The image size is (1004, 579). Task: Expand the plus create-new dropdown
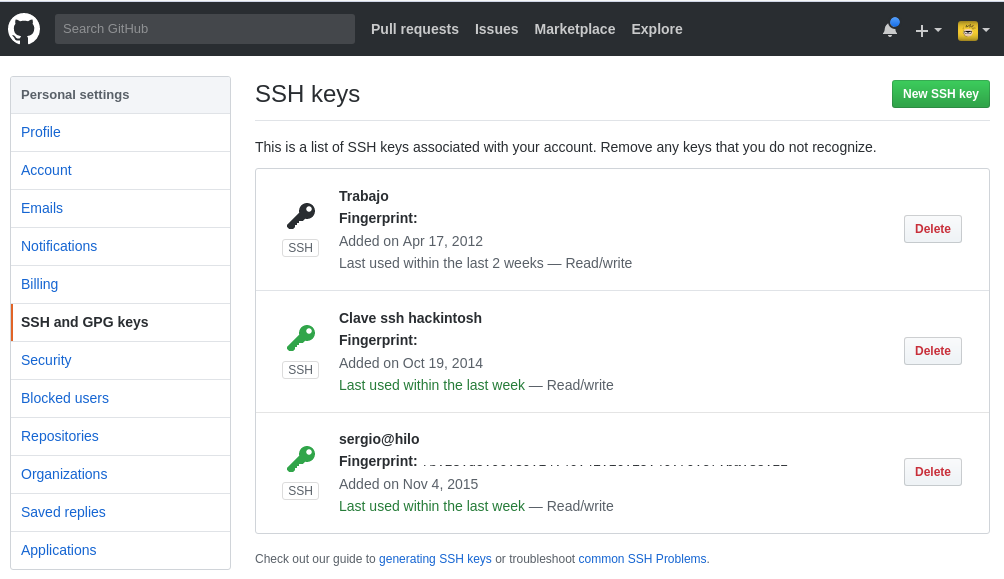[x=927, y=30]
